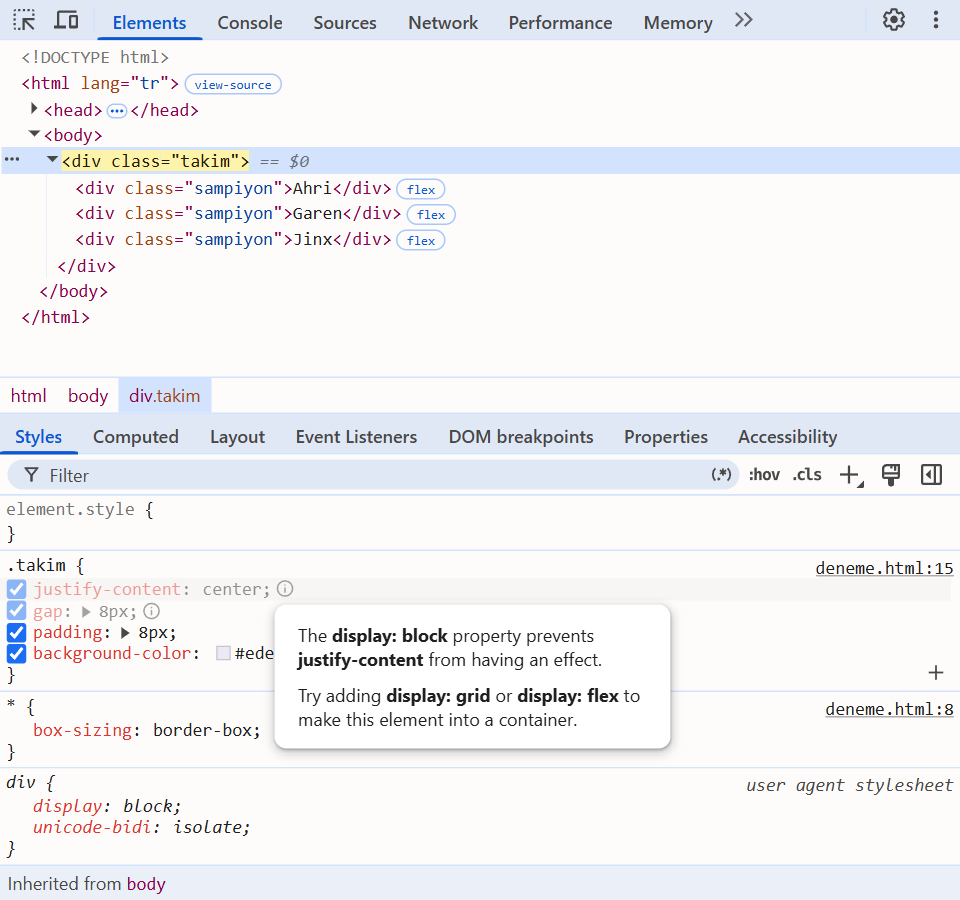Viewport: 960px width, 900px height.
Task: Open Event Listeners pane
Action: click(356, 437)
